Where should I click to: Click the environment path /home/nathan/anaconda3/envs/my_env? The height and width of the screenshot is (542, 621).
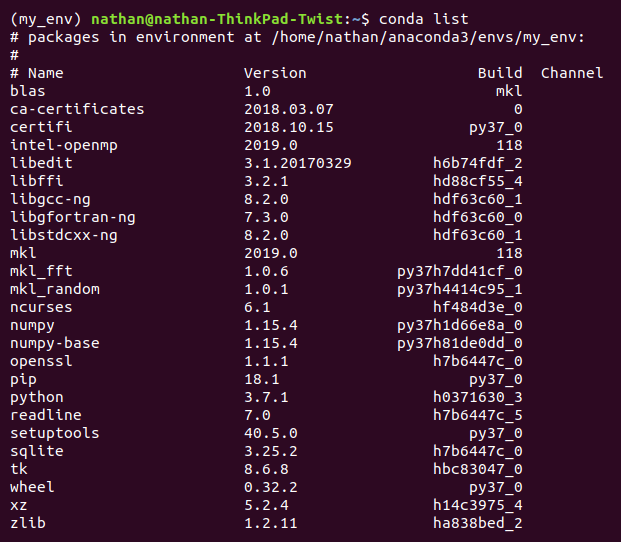425,37
